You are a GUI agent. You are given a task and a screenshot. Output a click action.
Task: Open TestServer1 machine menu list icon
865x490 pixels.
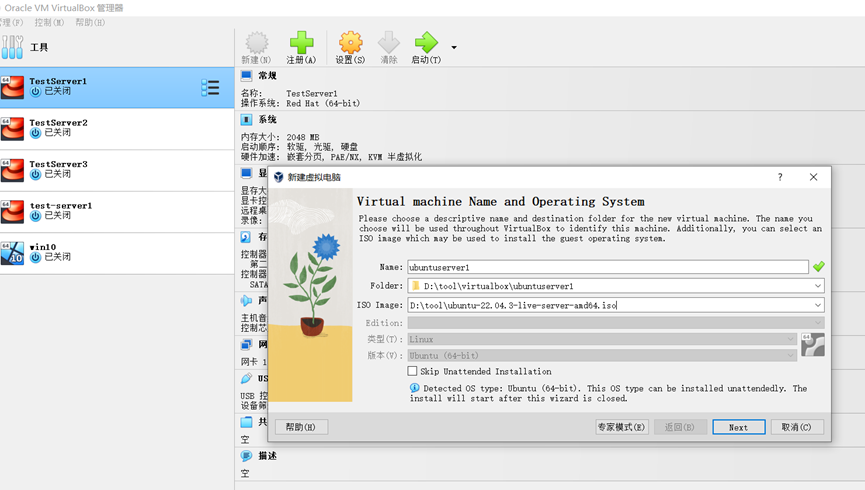click(210, 88)
